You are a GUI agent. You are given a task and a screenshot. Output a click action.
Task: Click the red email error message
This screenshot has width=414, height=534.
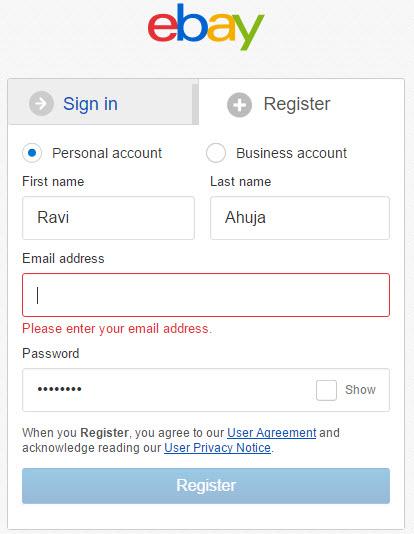click(x=117, y=329)
